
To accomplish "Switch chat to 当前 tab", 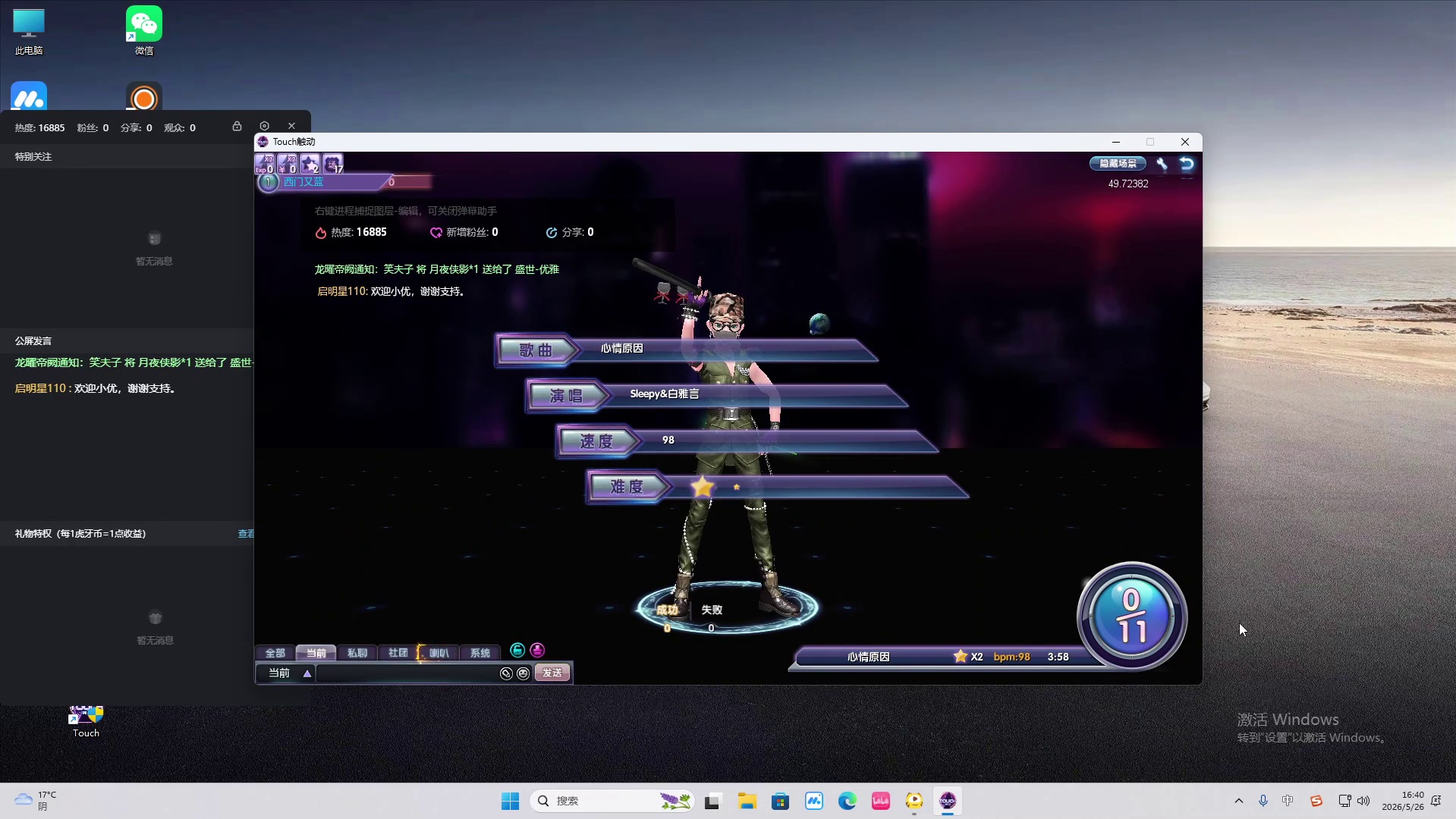I will 316,653.
